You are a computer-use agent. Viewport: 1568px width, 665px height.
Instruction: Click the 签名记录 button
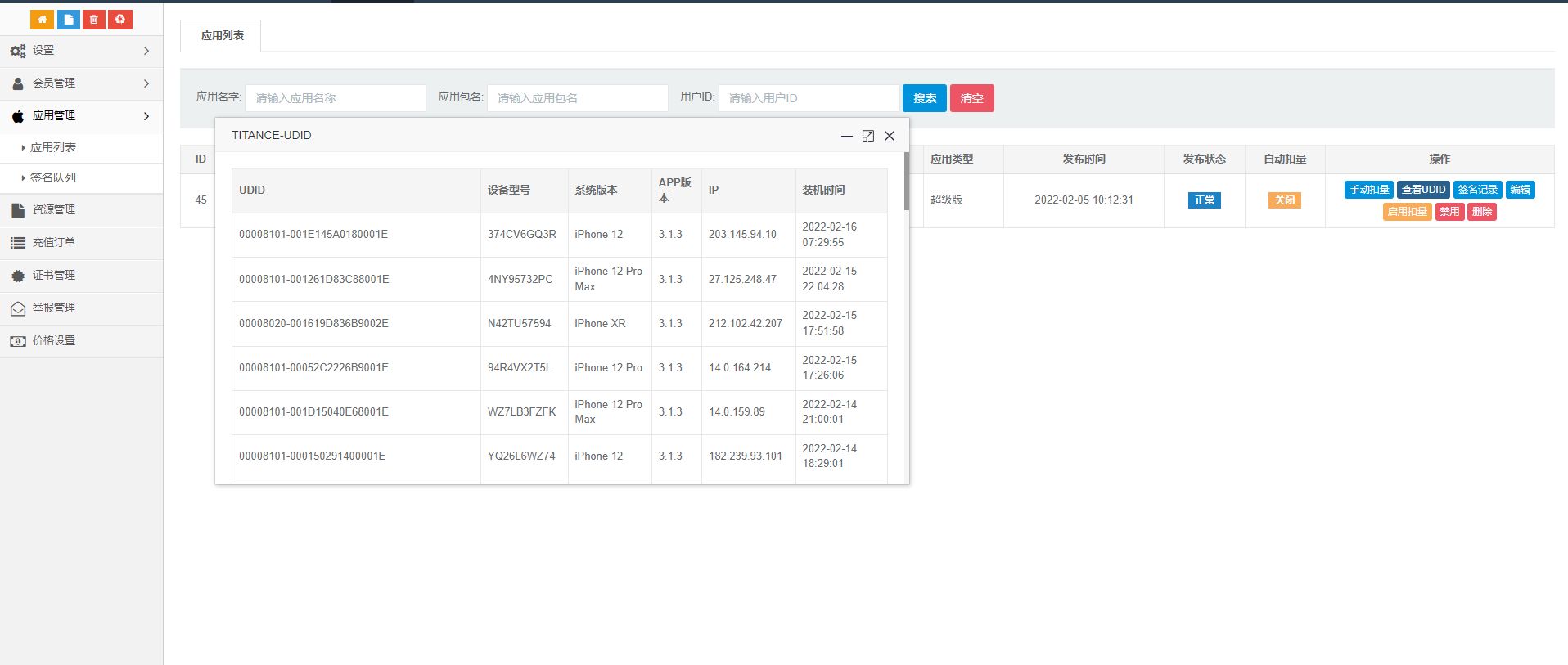(x=1478, y=190)
